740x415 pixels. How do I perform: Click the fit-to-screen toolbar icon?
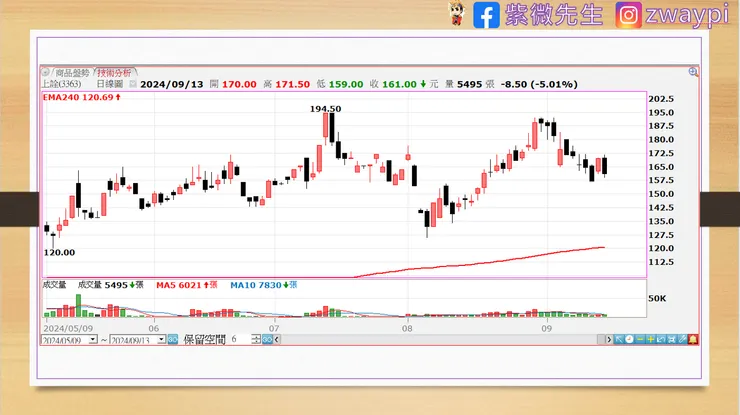coord(672,339)
